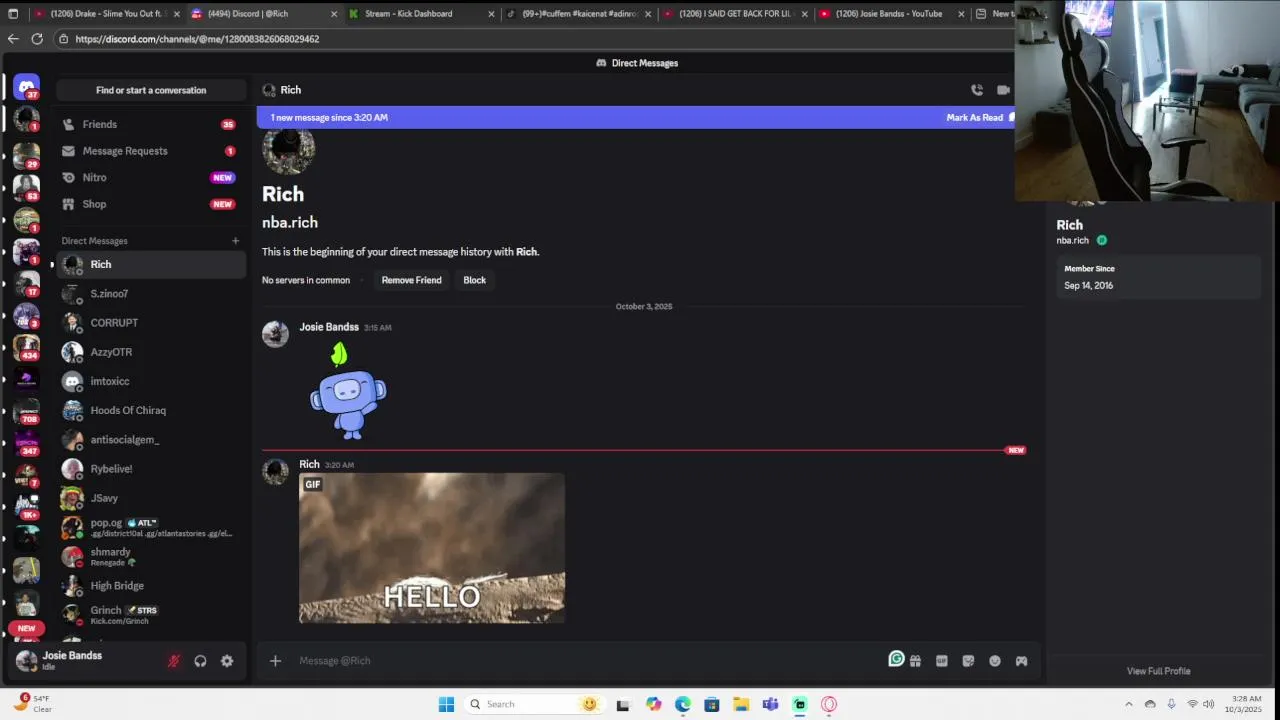Open Grammarly icon in message box
Image resolution: width=1280 pixels, height=720 pixels.
tap(896, 659)
